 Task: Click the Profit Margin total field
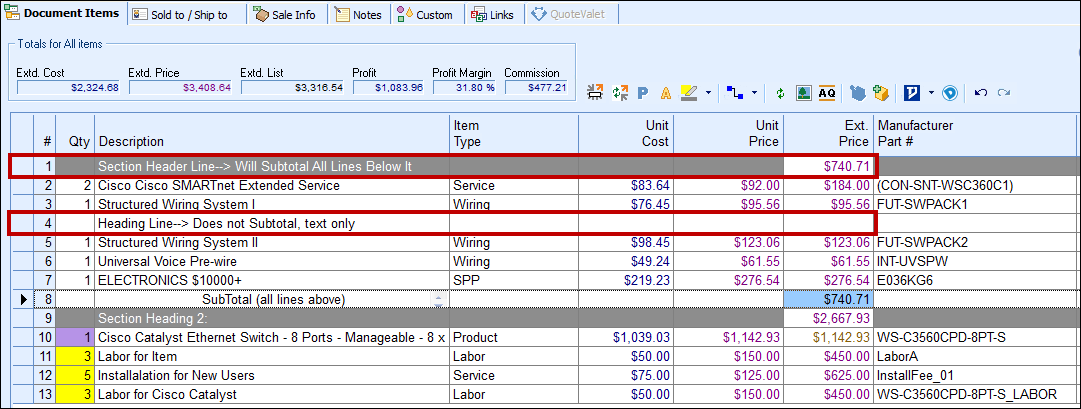pos(463,88)
